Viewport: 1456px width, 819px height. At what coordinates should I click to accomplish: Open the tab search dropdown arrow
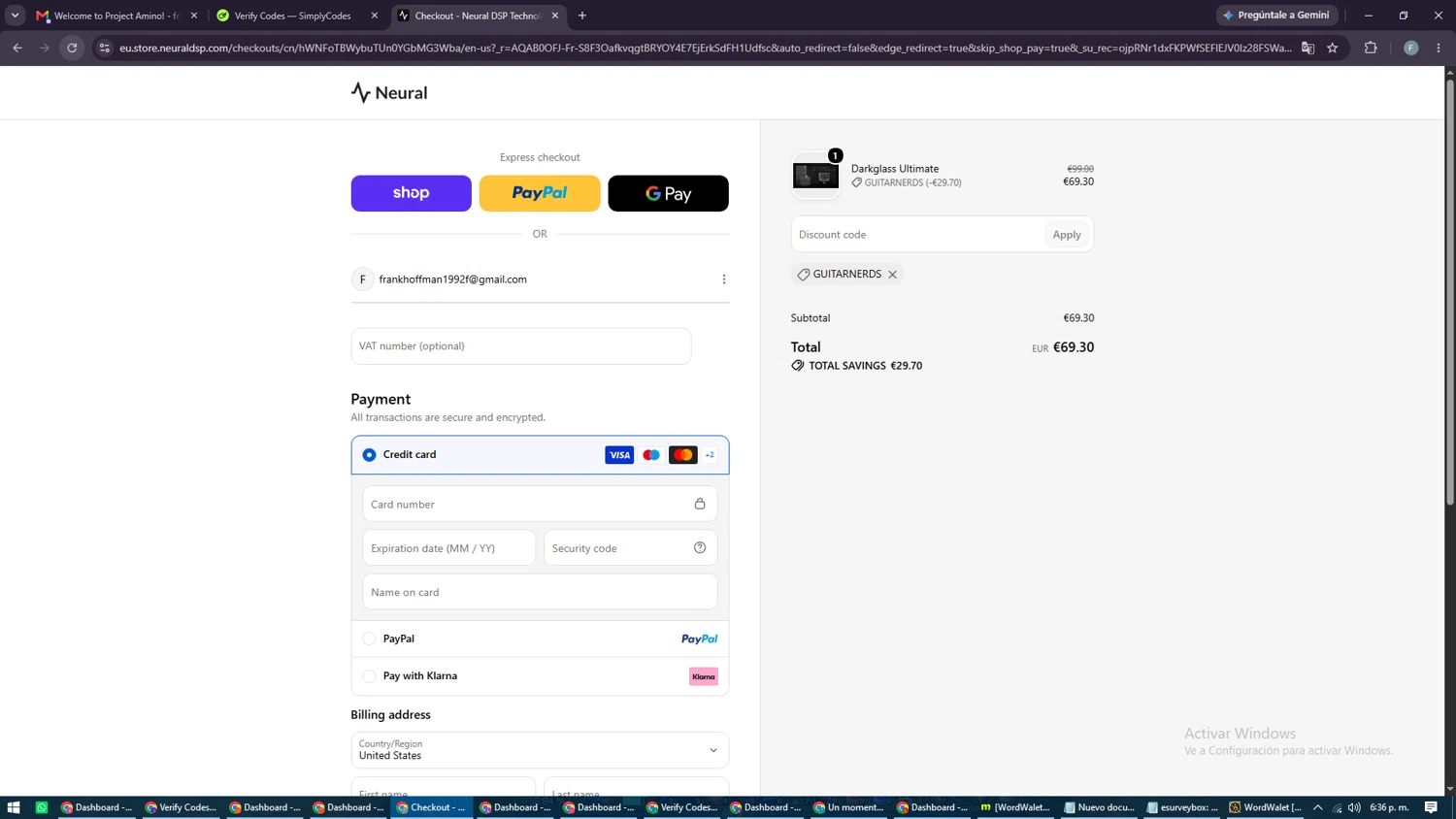click(16, 16)
